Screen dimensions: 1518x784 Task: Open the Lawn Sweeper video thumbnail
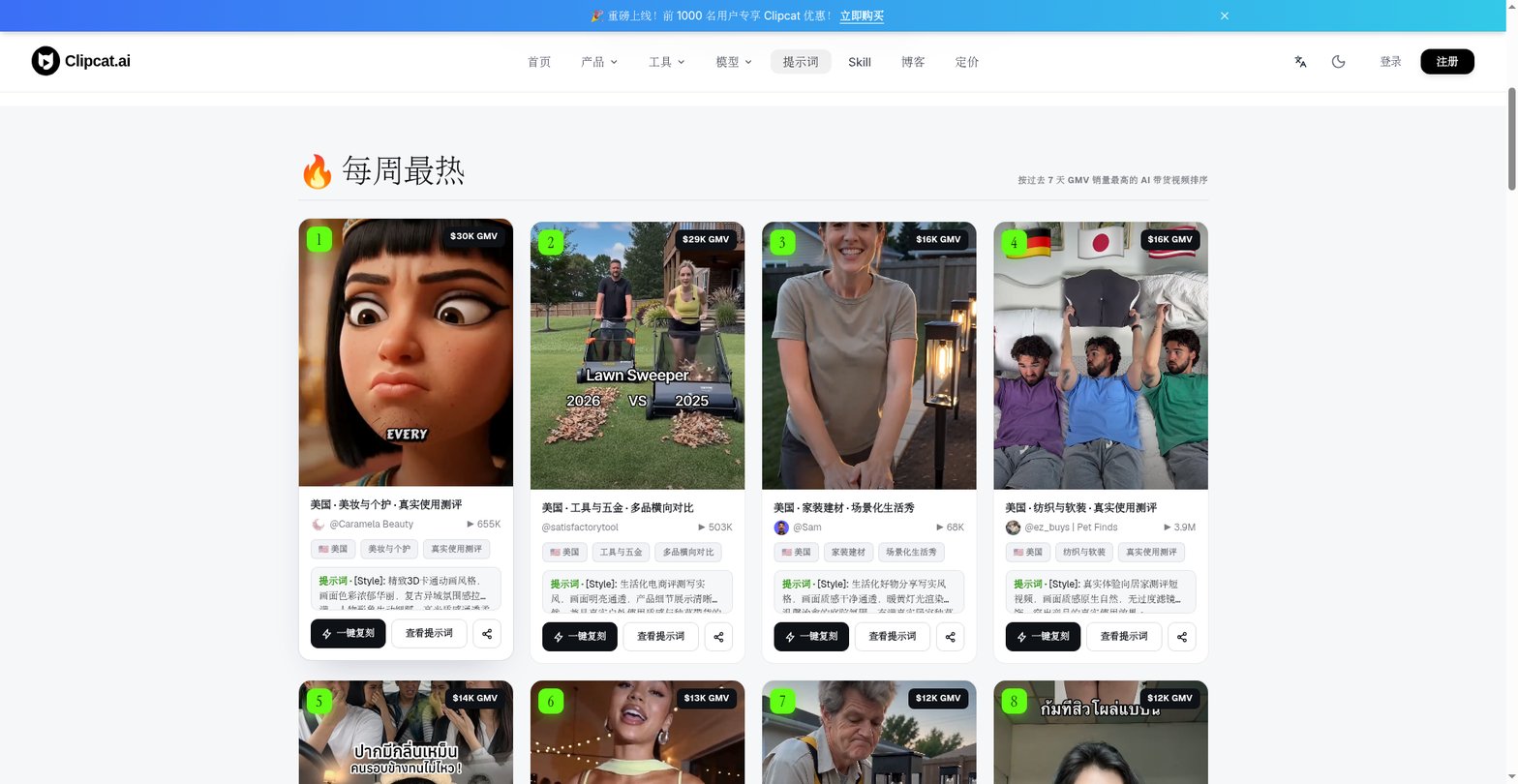[x=637, y=355]
